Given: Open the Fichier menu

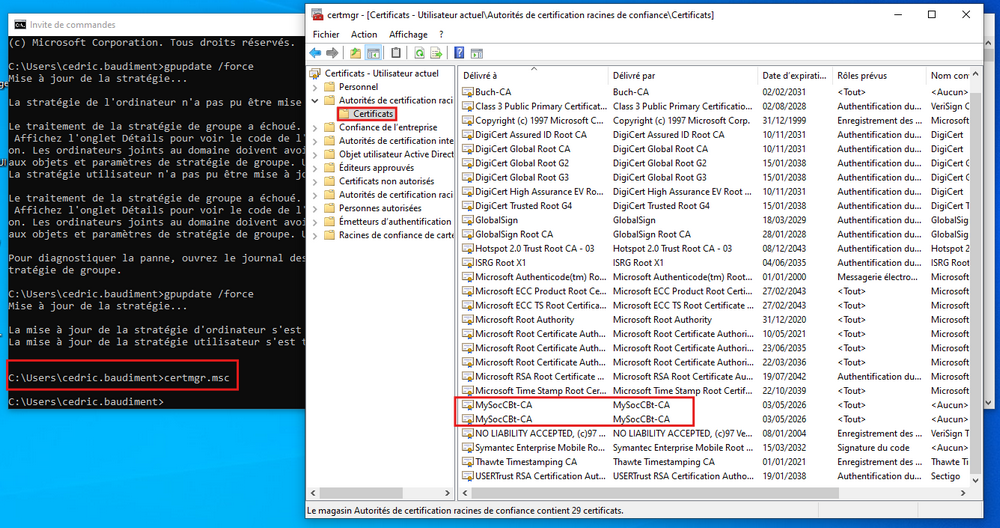Looking at the screenshot, I should pos(326,34).
